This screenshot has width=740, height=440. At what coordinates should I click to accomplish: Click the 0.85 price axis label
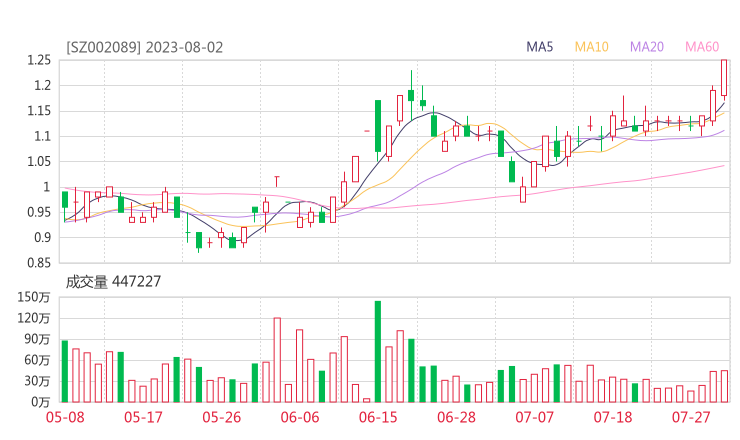(39, 262)
